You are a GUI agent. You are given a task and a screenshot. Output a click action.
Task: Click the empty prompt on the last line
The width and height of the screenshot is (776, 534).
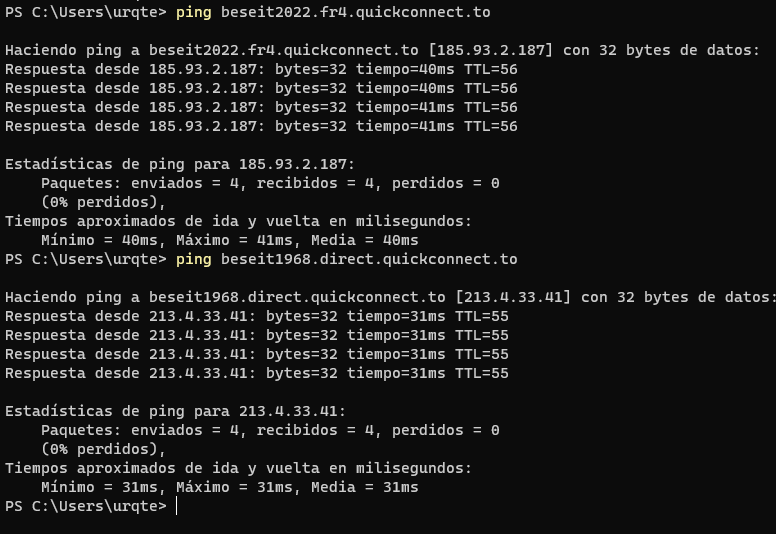click(x=176, y=506)
